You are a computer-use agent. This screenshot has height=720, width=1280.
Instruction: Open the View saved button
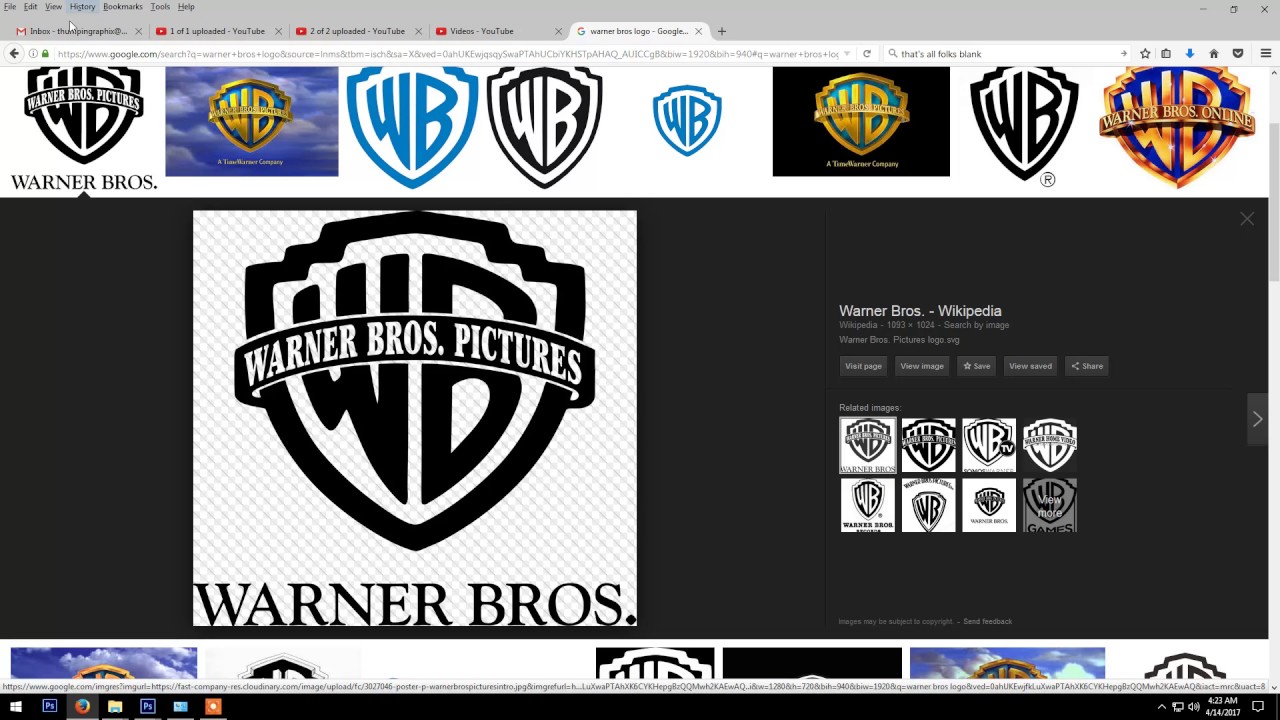pyautogui.click(x=1030, y=366)
